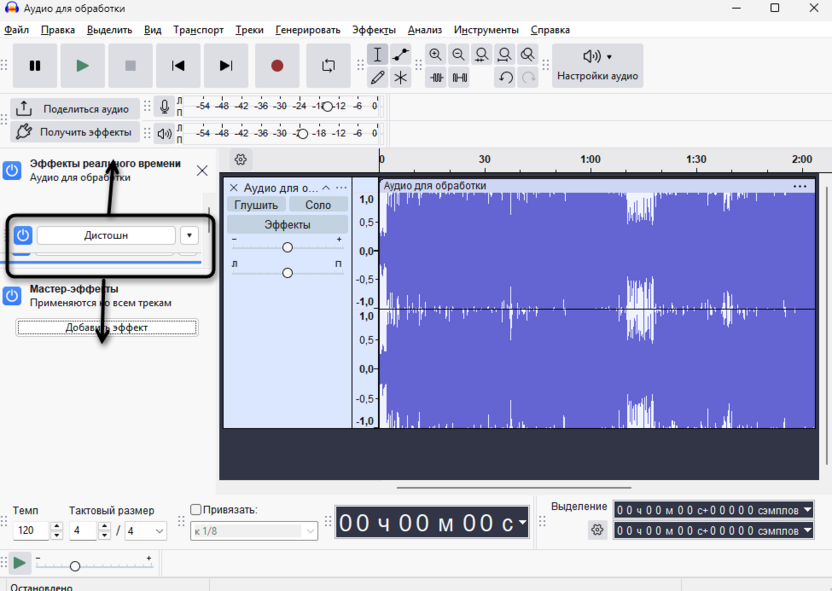832x591 pixels.
Task: Adjust track pan slider
Action: pos(287,273)
